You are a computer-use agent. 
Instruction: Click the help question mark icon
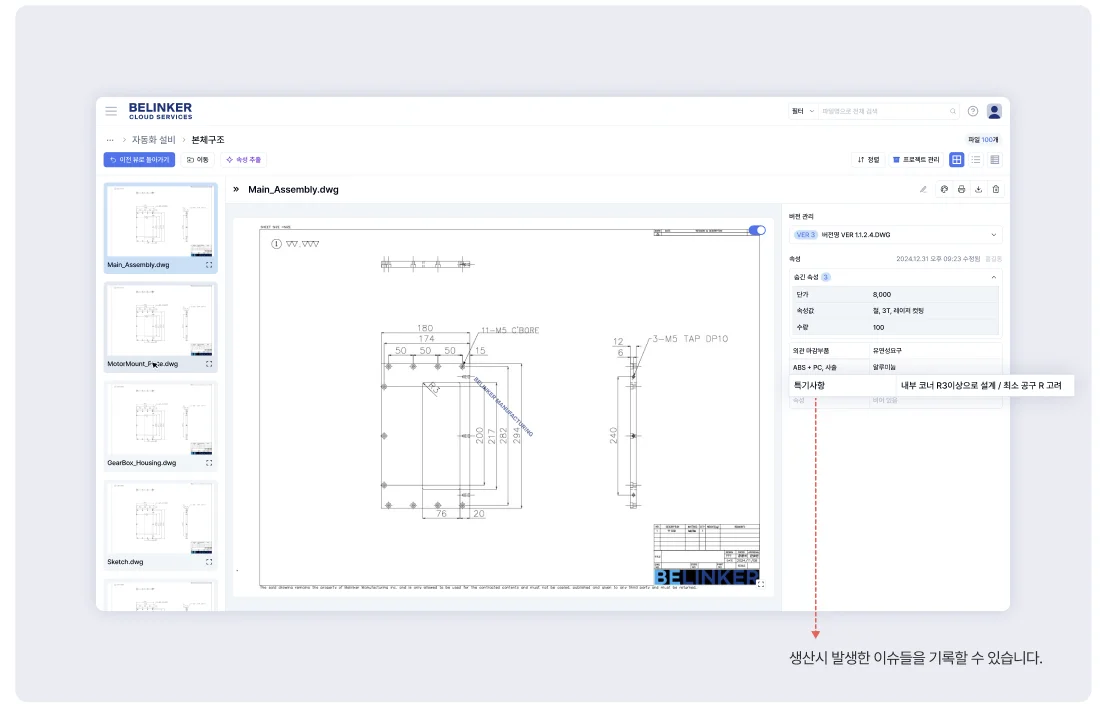(973, 111)
